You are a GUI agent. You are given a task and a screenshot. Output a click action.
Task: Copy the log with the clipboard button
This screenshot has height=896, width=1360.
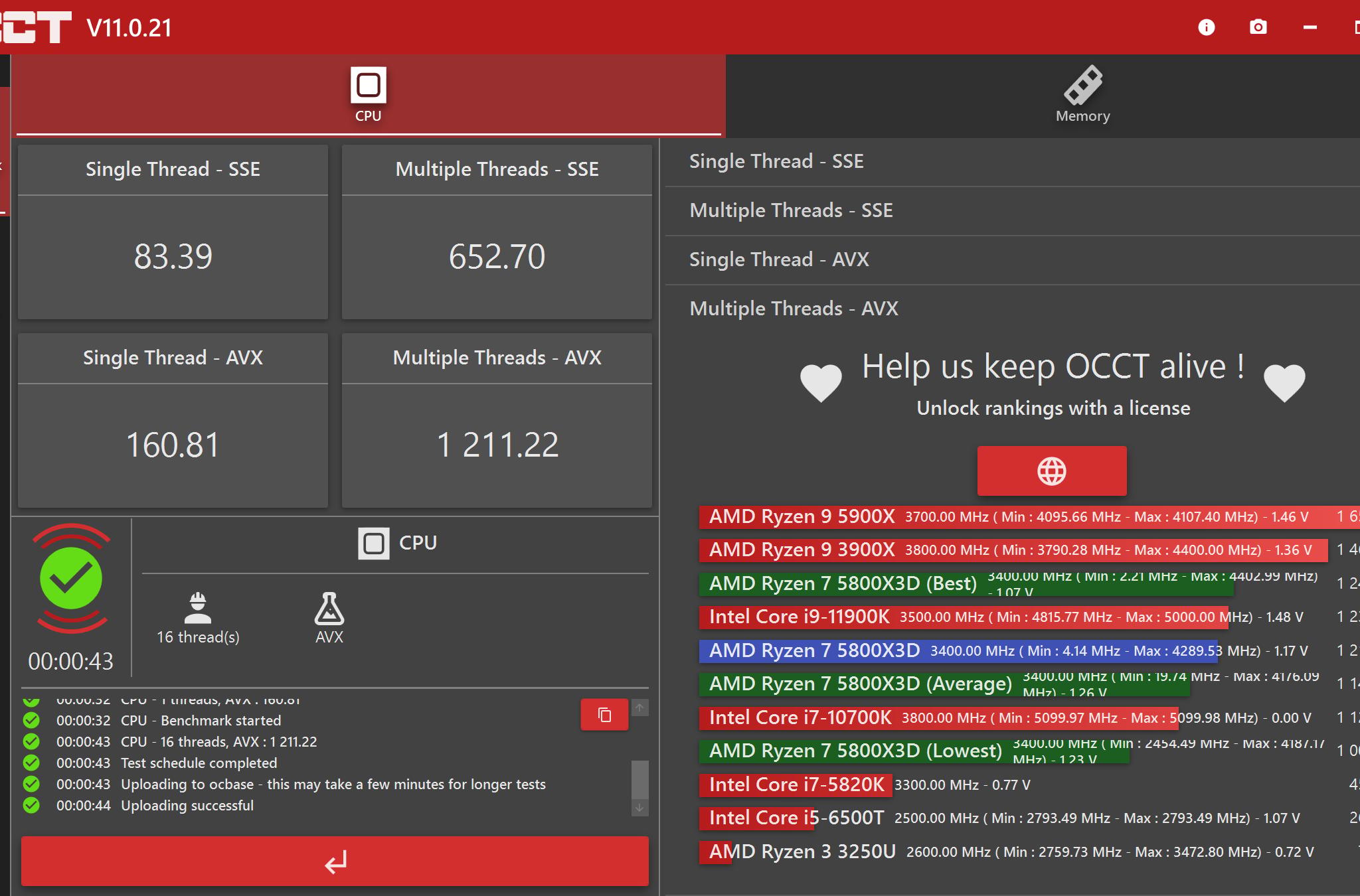pos(604,715)
